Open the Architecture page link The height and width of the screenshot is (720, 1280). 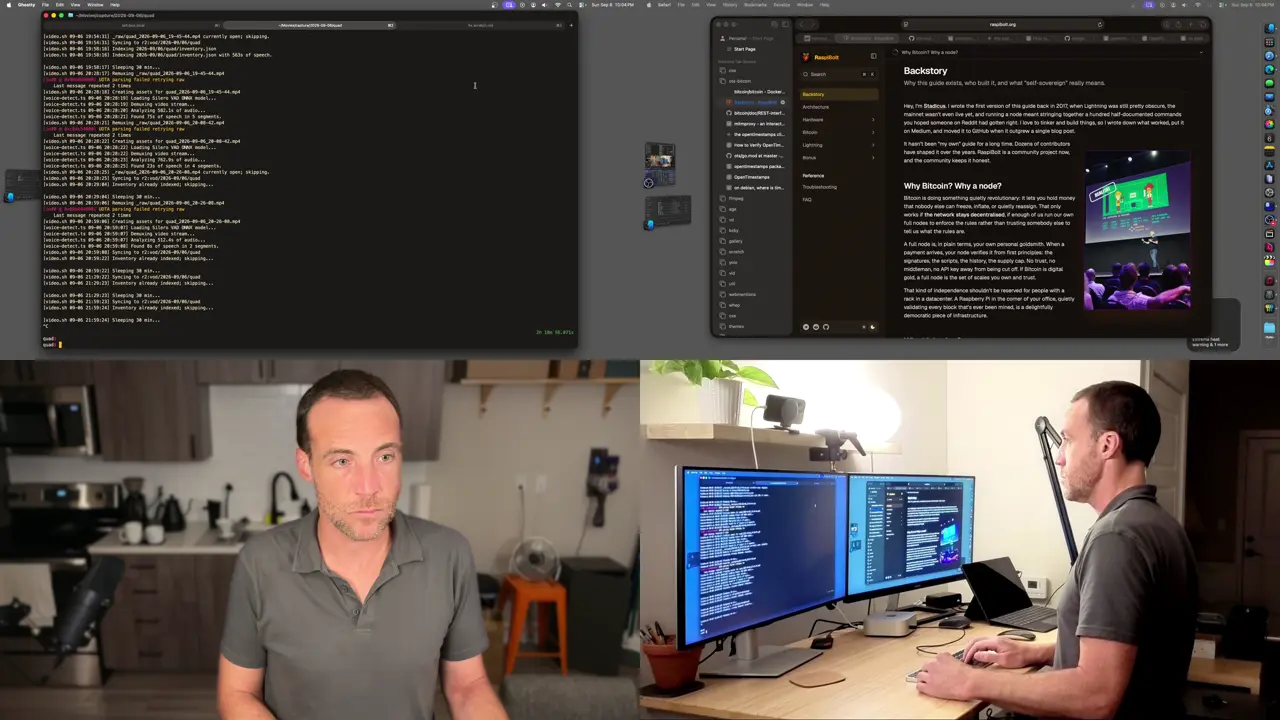coord(816,107)
